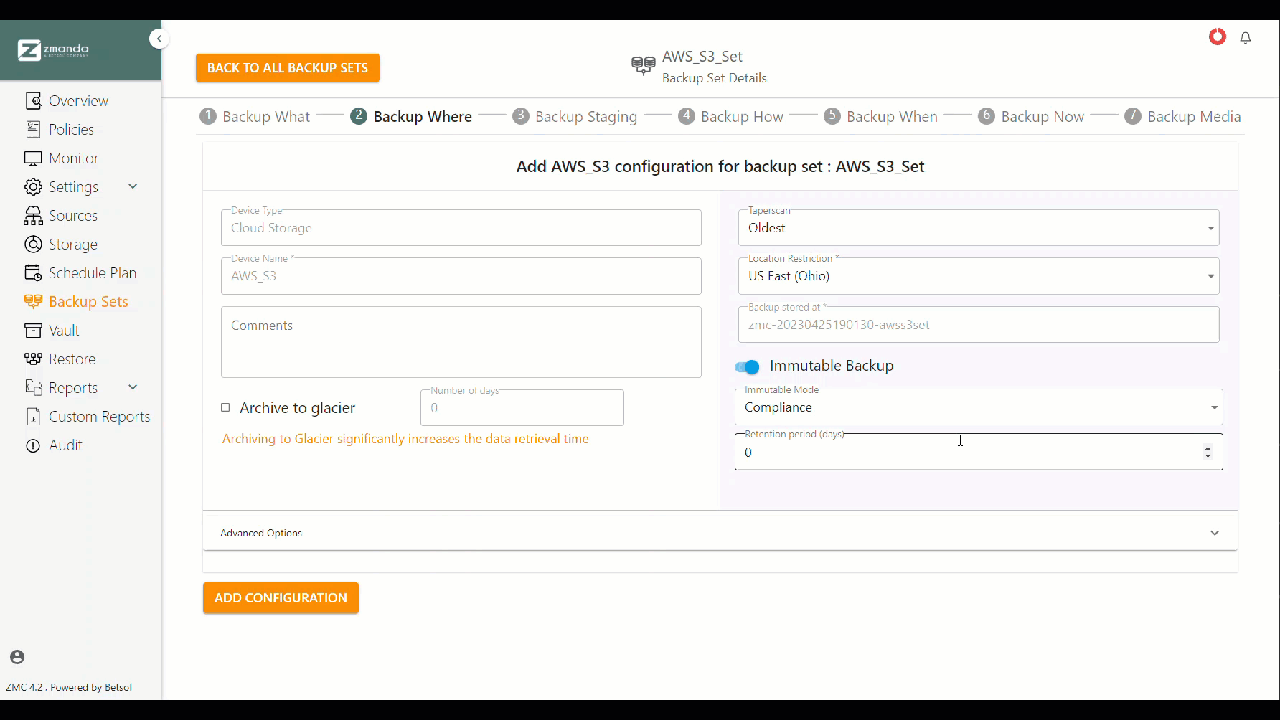Open notifications bell icon
The height and width of the screenshot is (720, 1280).
pos(1246,38)
